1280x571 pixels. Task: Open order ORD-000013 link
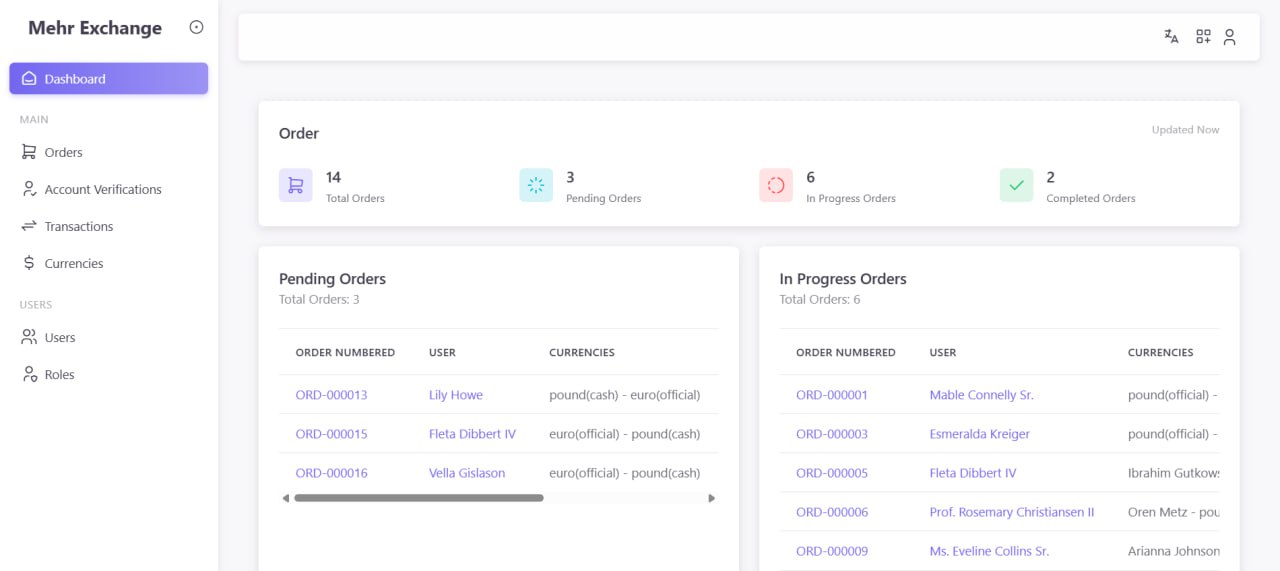click(x=331, y=395)
